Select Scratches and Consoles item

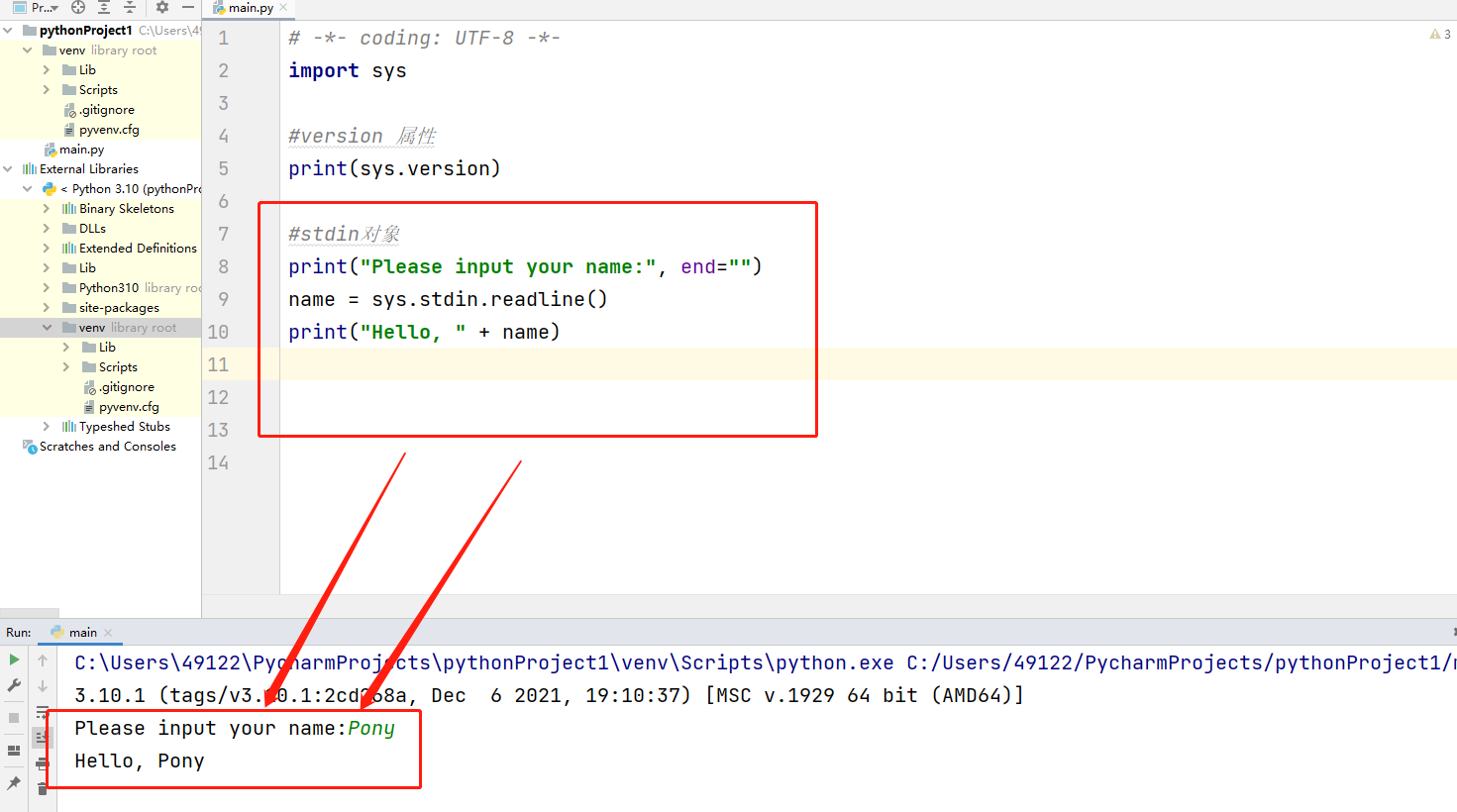coord(99,447)
